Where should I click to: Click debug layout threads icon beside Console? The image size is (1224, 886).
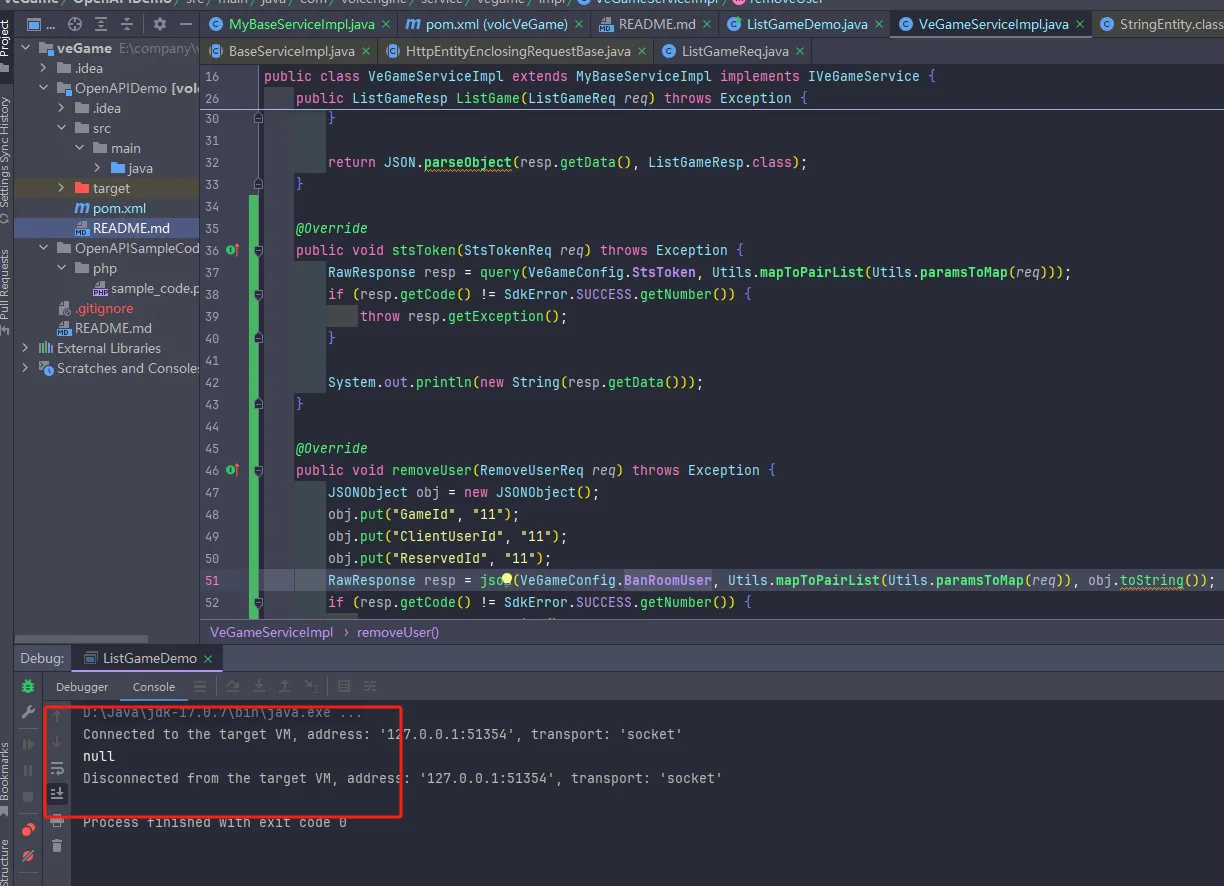click(200, 687)
